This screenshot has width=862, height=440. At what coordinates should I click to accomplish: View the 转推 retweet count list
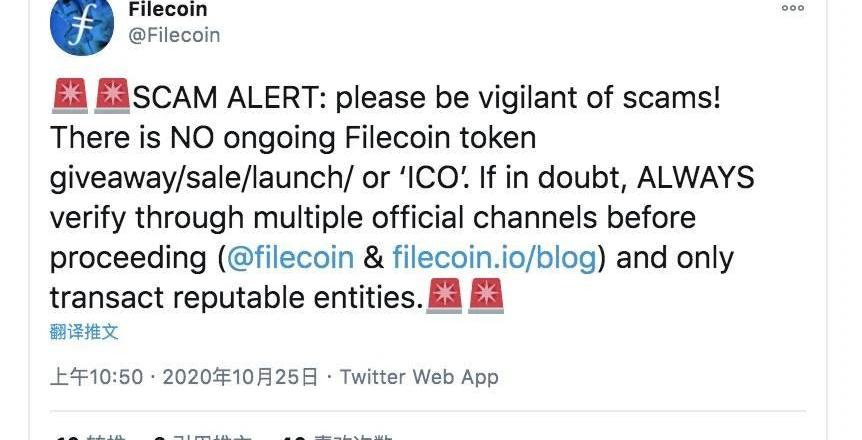(91, 437)
